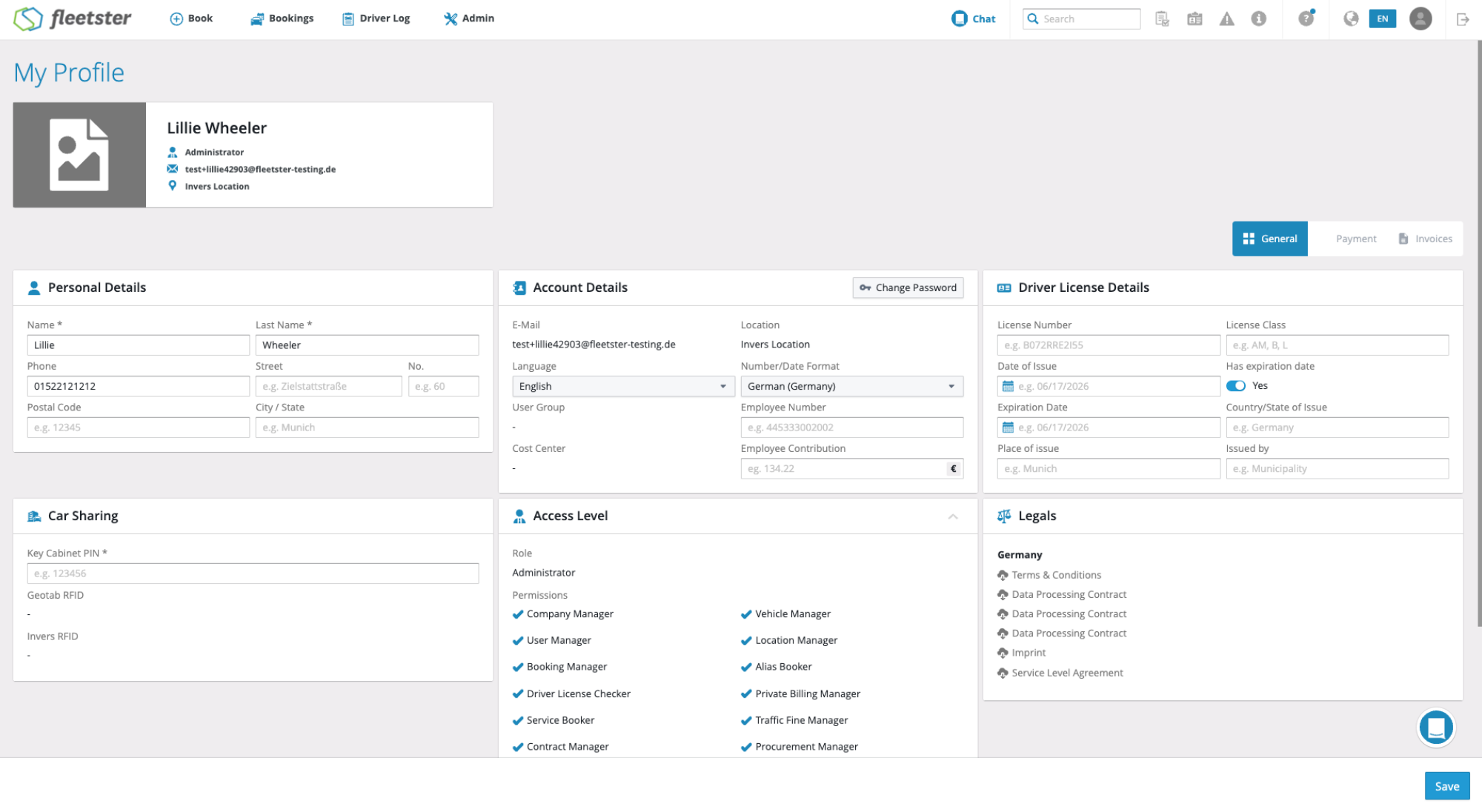Screen dimensions: 1482x812
Task: Click the logout icon
Action: pyautogui.click(x=1462, y=19)
